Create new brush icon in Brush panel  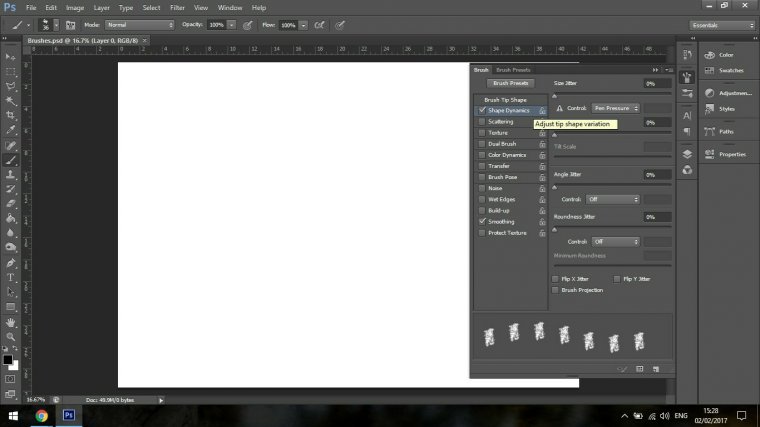pyautogui.click(x=656, y=369)
